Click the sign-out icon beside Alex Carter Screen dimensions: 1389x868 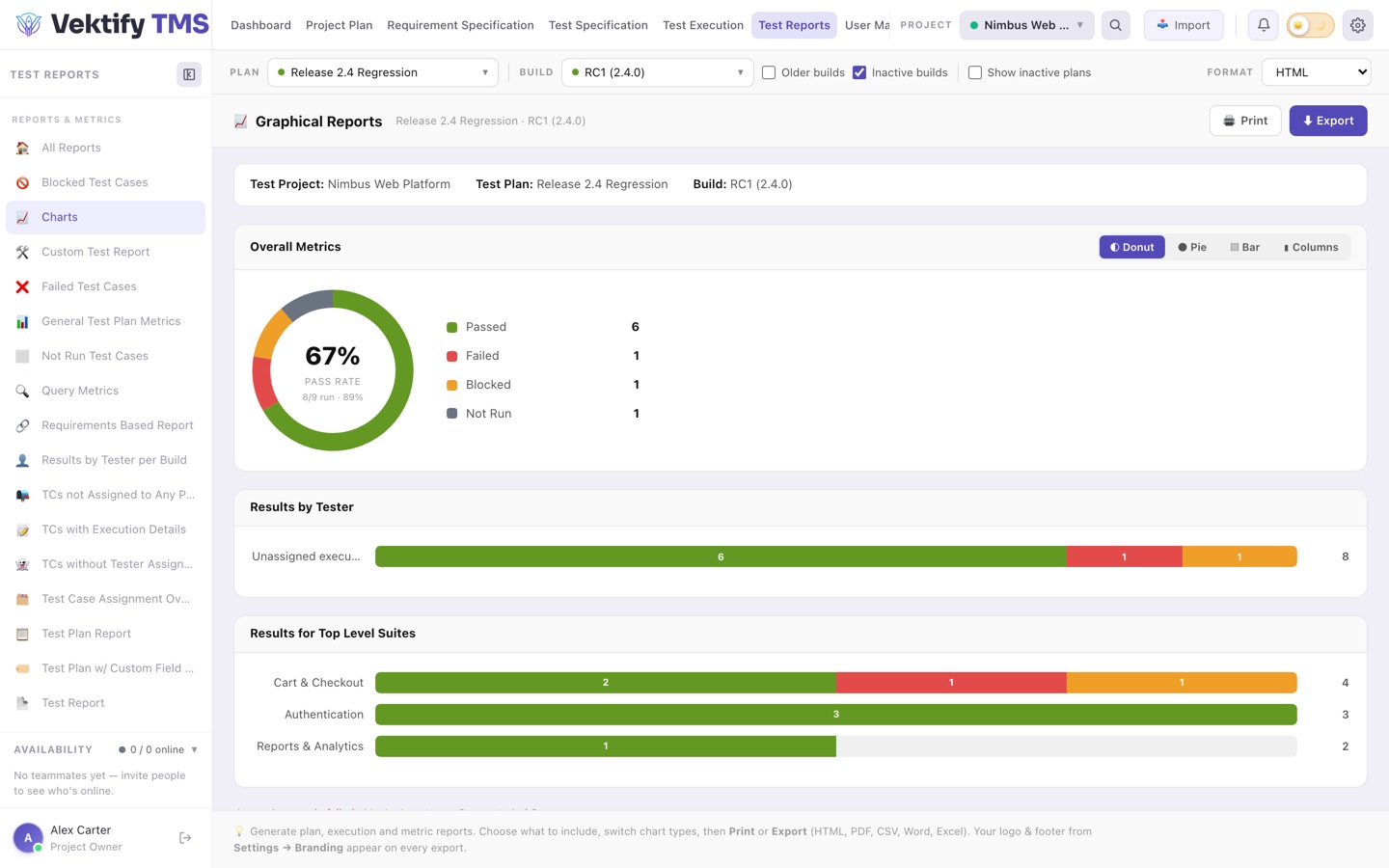coord(185,838)
